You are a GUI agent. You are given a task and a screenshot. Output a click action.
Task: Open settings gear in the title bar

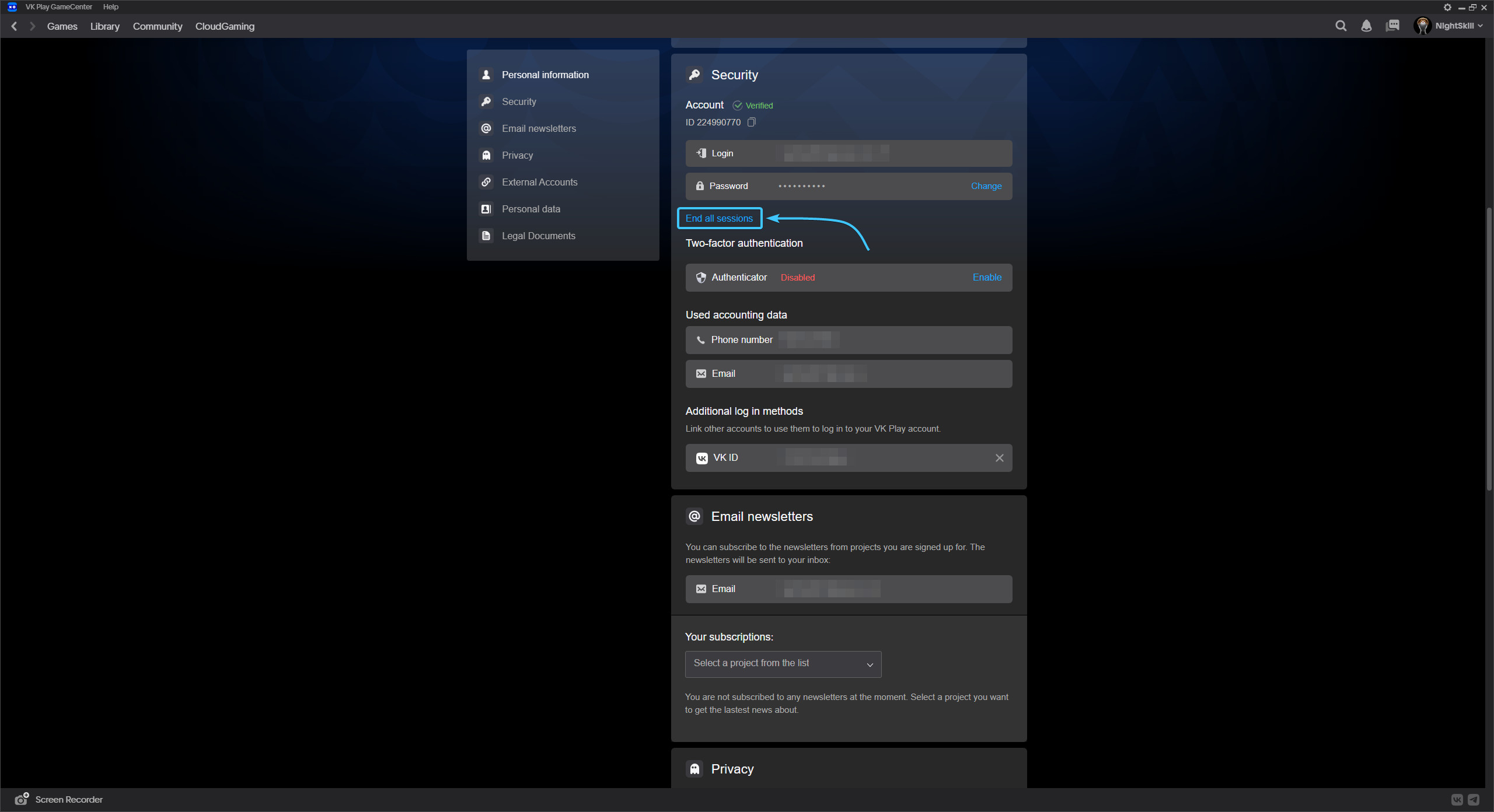pos(1447,7)
